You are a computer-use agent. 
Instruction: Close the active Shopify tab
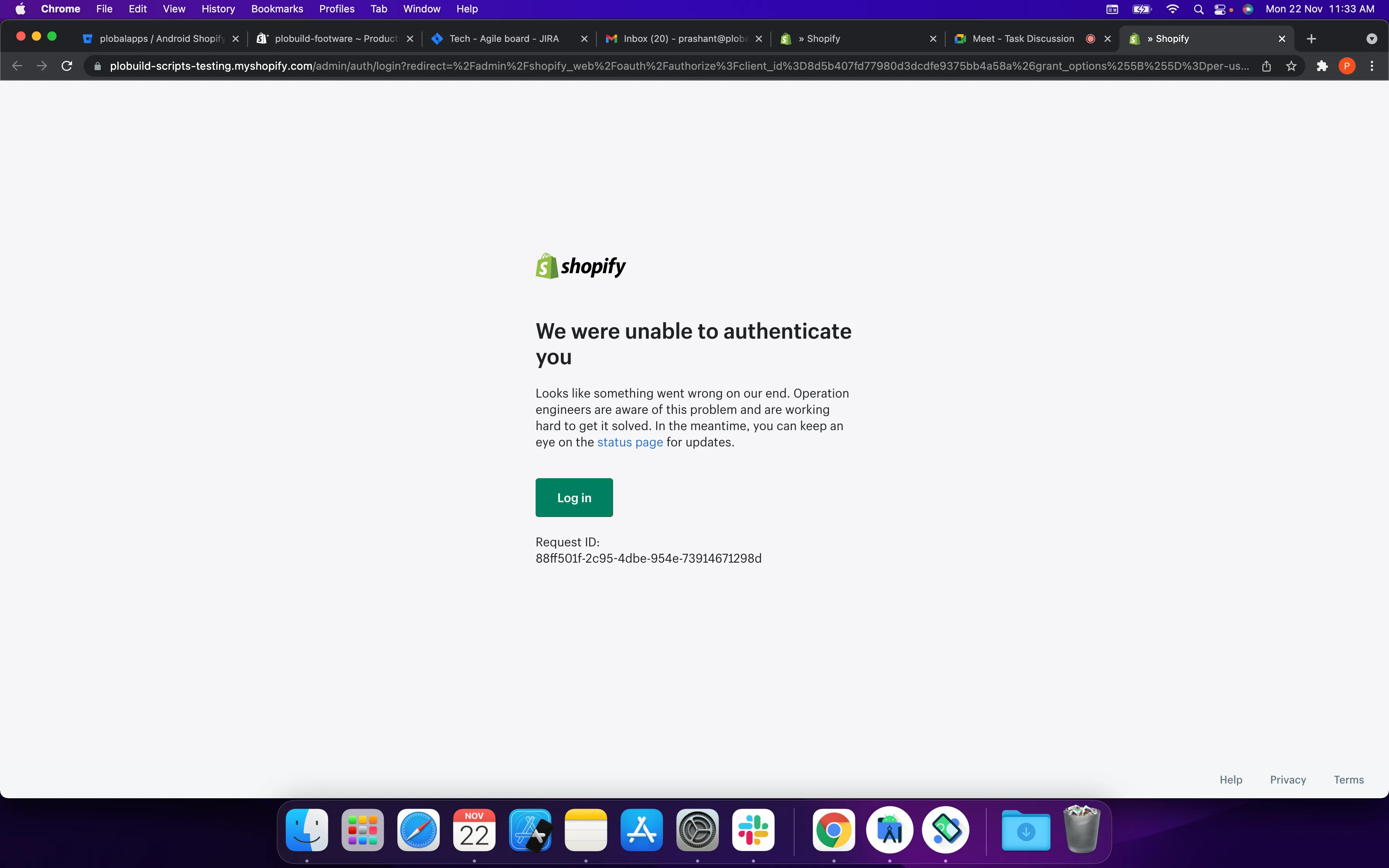(x=1282, y=38)
